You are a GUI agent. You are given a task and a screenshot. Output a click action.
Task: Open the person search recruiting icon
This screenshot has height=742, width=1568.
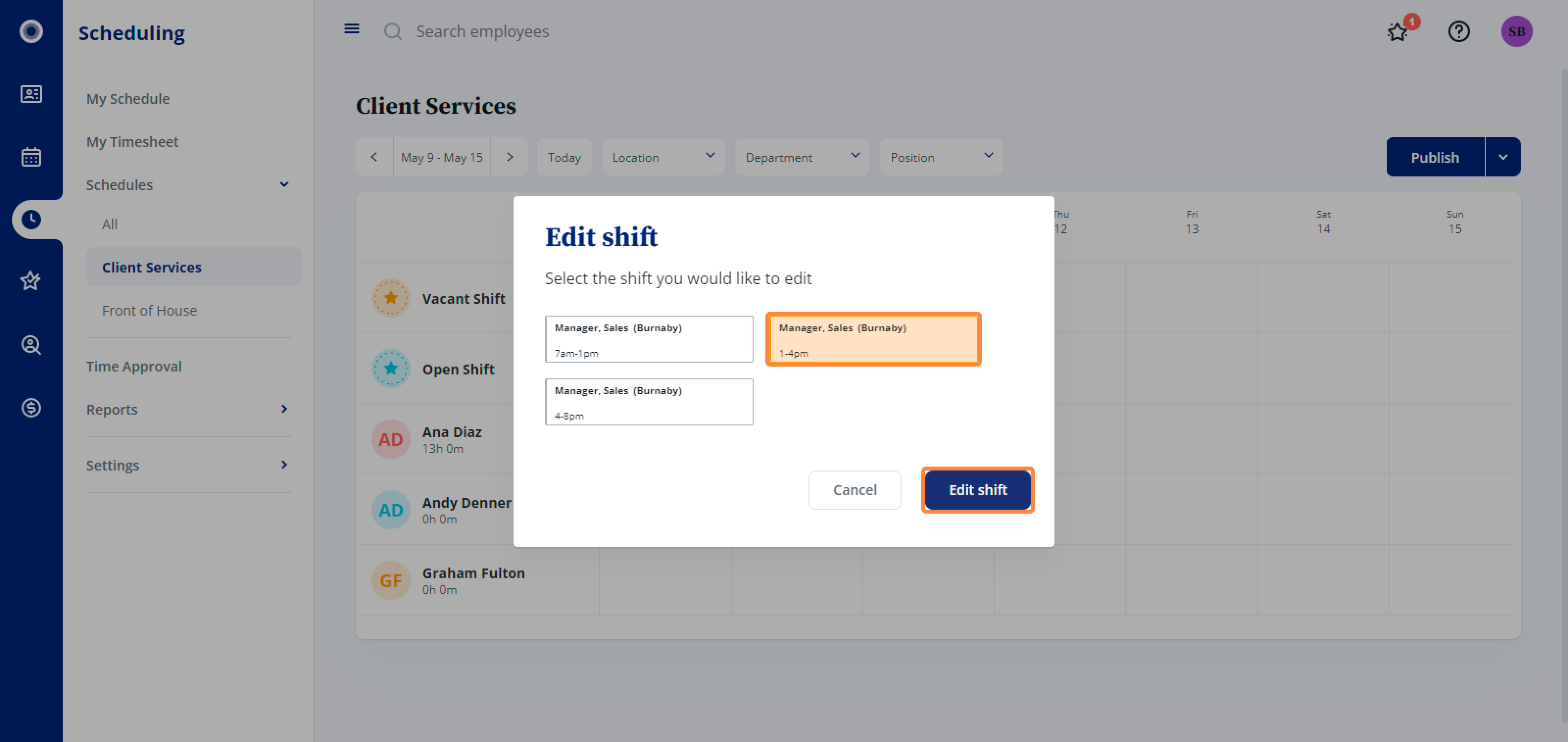click(31, 345)
